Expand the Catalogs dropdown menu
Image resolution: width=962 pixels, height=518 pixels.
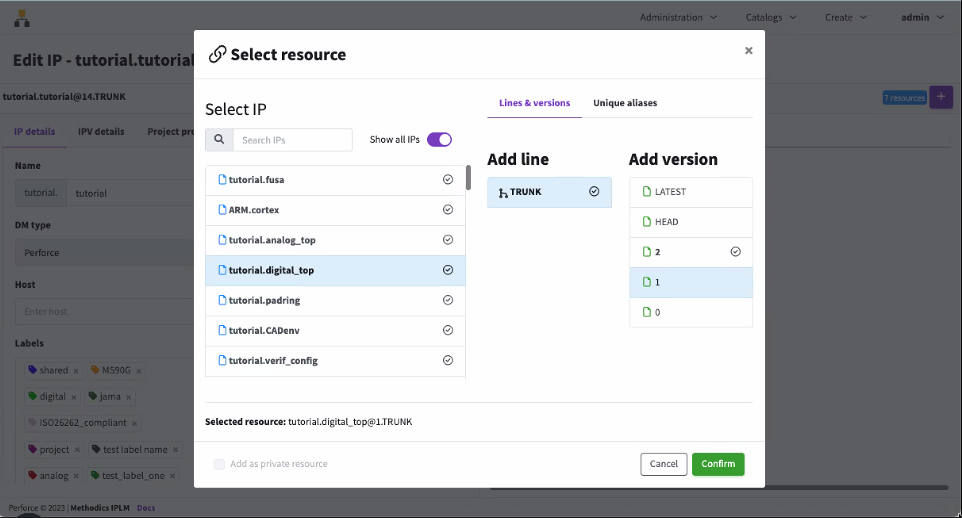[770, 17]
